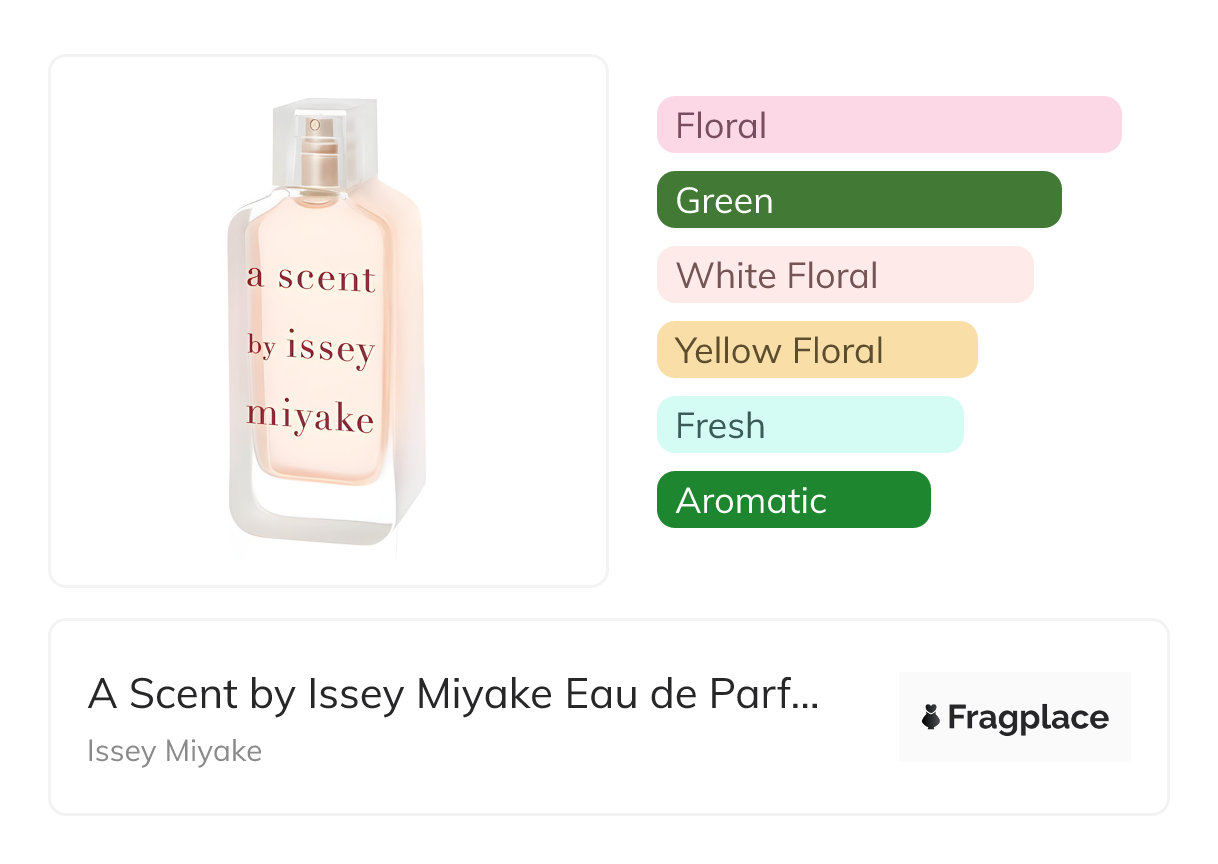Viewport: 1218px width, 864px height.
Task: Click the Fragplace wordmark text
Action: coord(1028,718)
